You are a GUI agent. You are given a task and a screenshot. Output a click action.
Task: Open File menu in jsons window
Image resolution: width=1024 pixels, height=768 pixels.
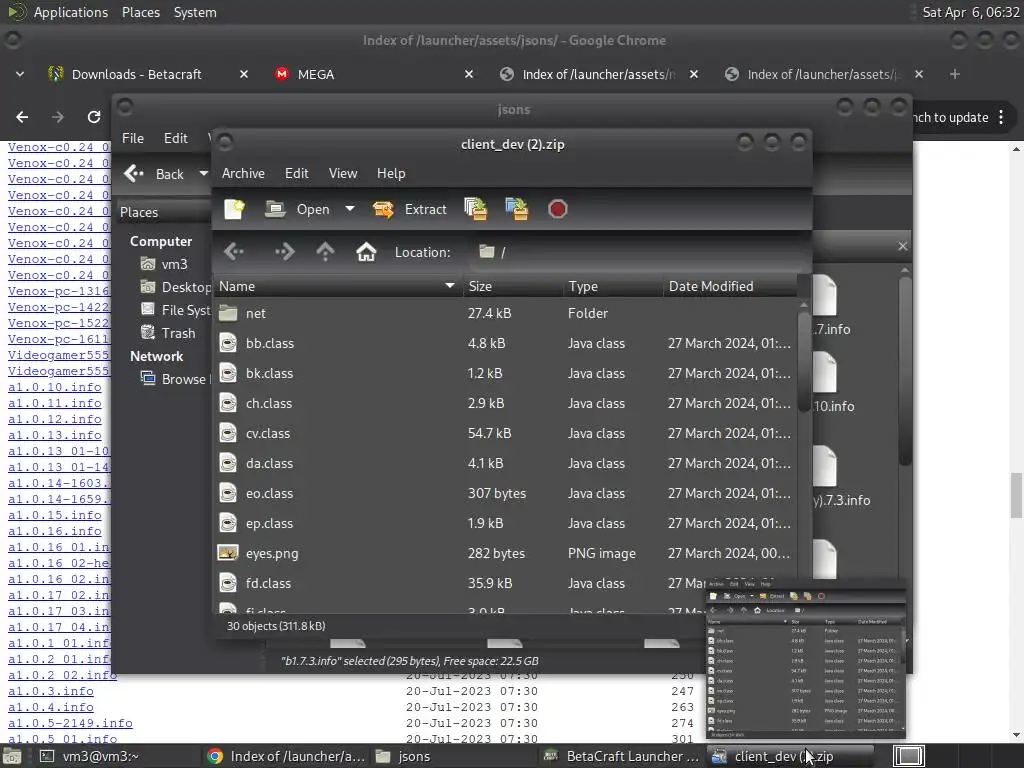133,138
